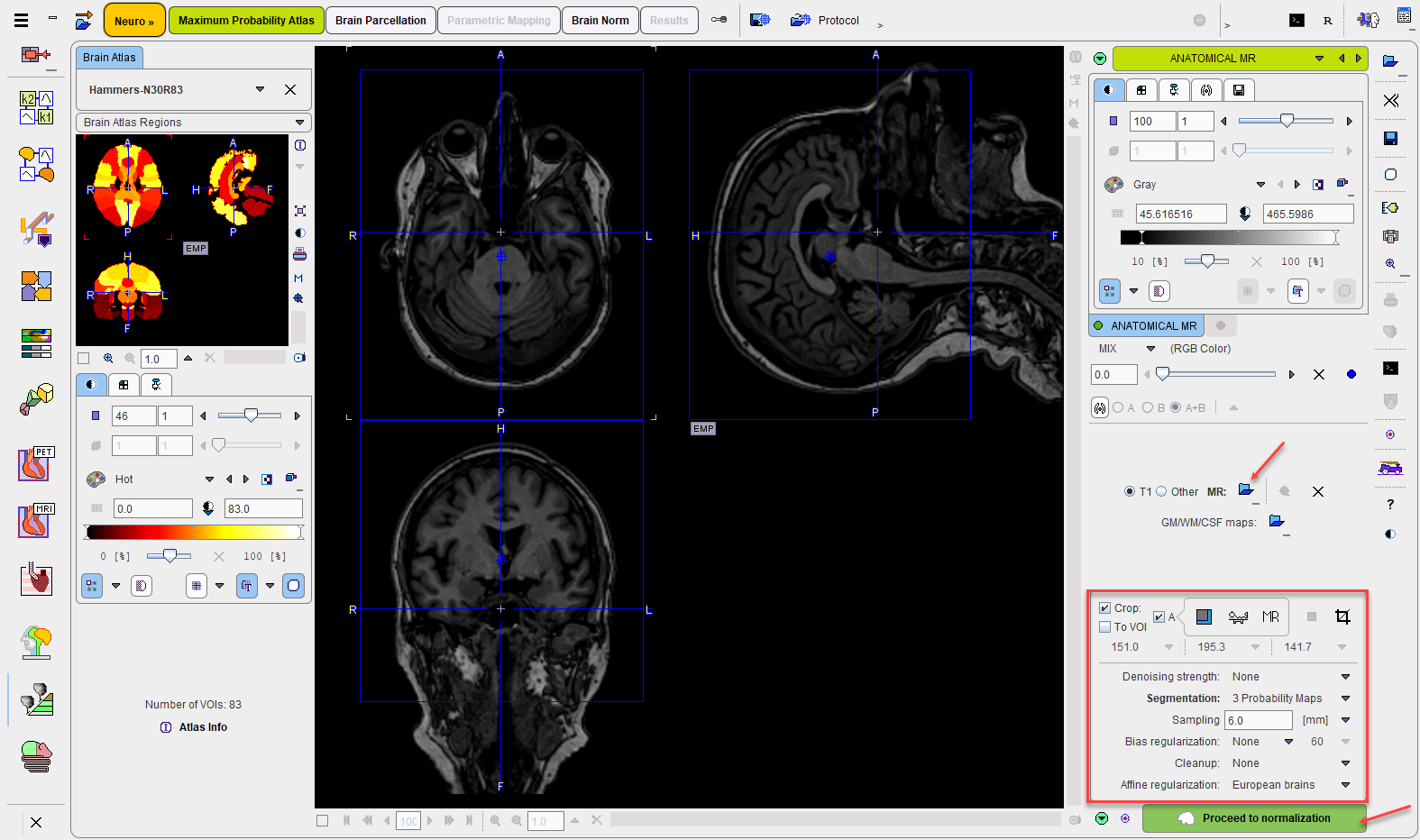Toggle the Crop checkbox
This screenshot has width=1420, height=840.
[1104, 608]
